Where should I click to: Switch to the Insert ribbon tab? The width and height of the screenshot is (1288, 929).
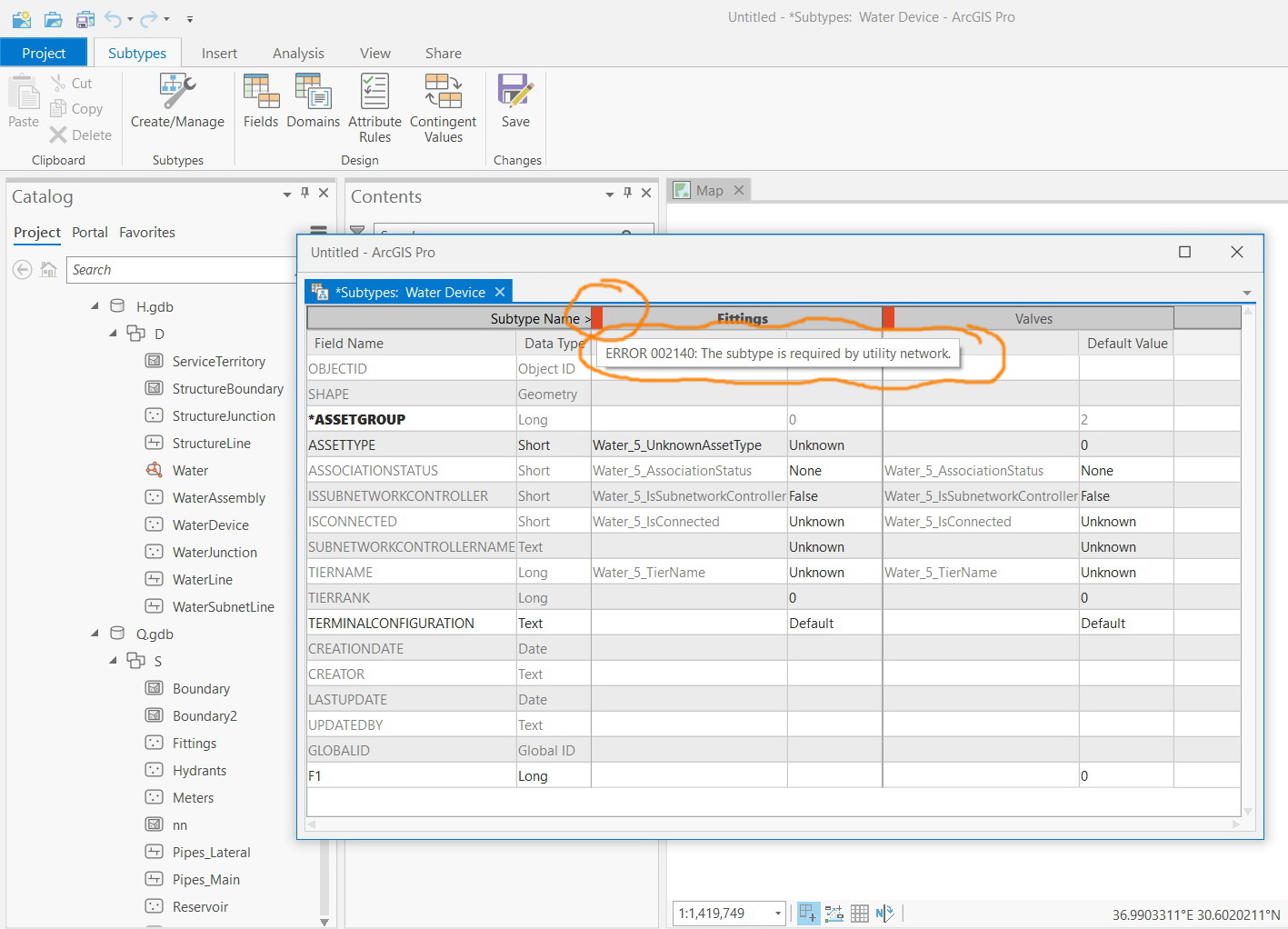pos(219,53)
